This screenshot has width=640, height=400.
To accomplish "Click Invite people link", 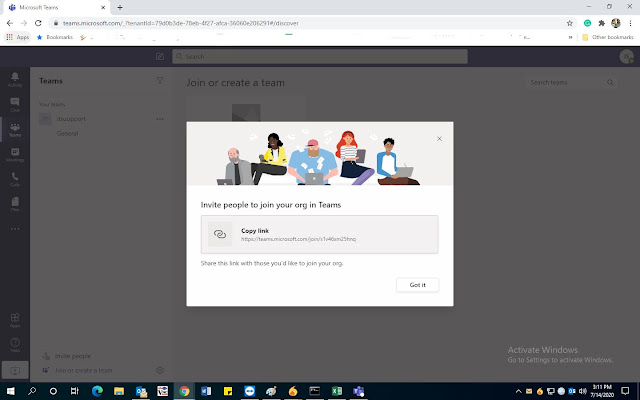I will point(73,356).
